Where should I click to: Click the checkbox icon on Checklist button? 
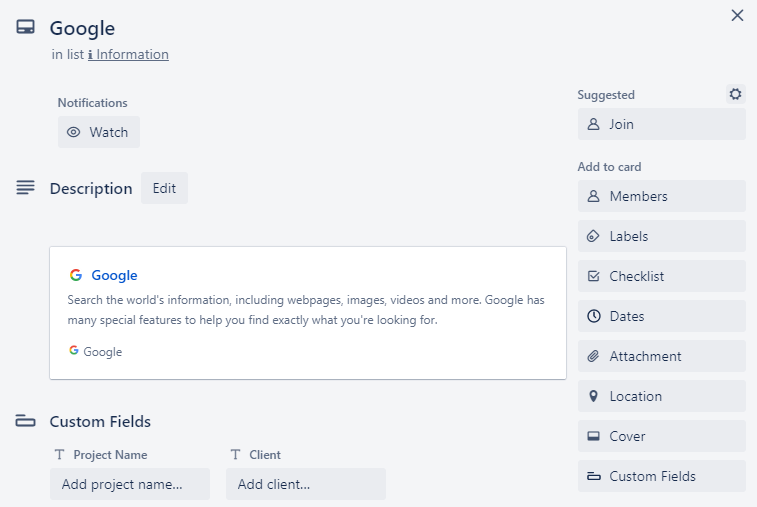click(593, 276)
